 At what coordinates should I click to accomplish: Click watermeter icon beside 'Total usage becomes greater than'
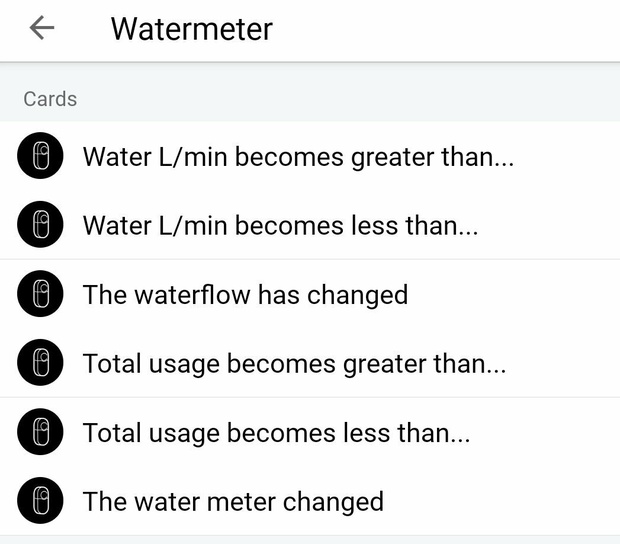click(40, 362)
